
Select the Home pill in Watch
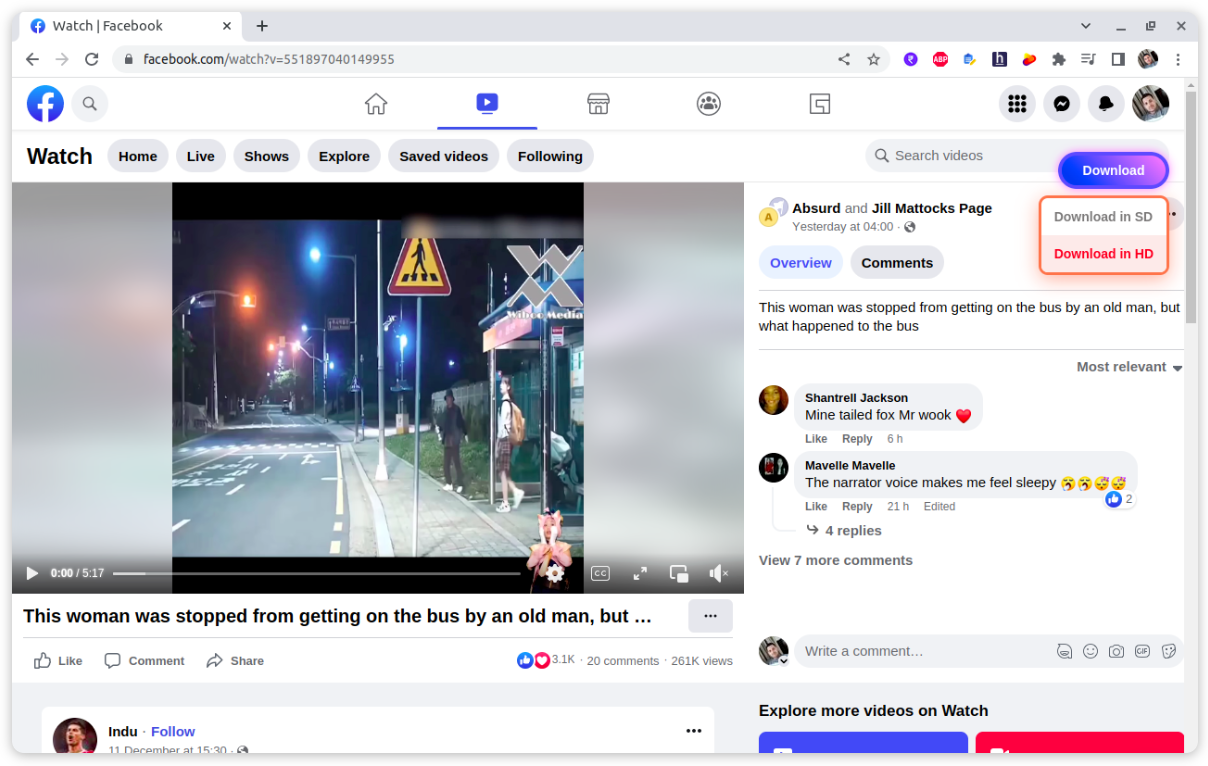click(138, 156)
